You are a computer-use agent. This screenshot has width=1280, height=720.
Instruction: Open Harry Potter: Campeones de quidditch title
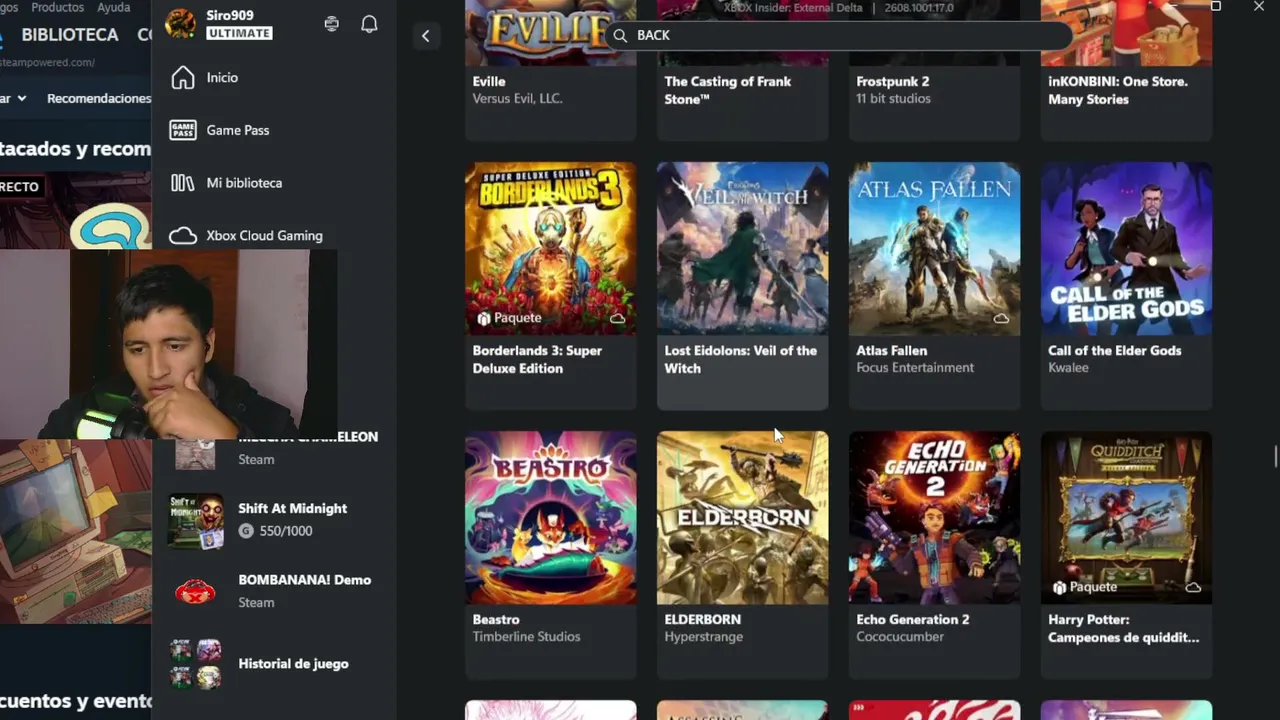tap(1123, 628)
